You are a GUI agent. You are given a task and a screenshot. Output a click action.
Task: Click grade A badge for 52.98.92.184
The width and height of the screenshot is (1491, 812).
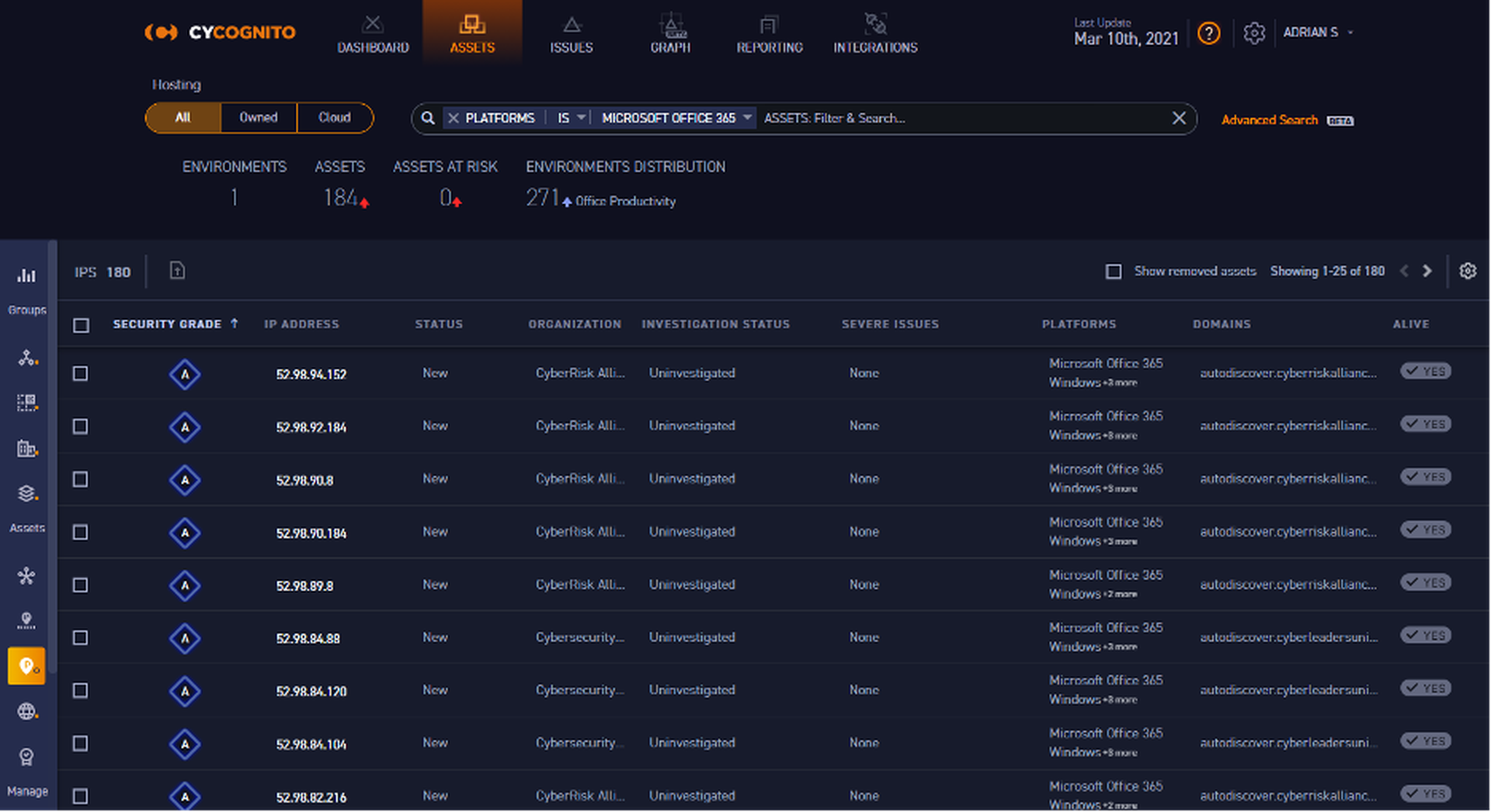pos(185,427)
